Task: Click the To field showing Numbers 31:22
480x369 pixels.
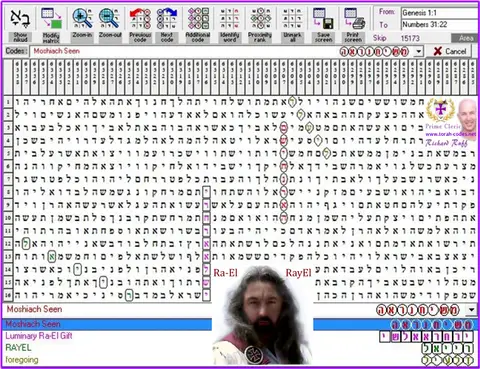Action: tap(439, 25)
